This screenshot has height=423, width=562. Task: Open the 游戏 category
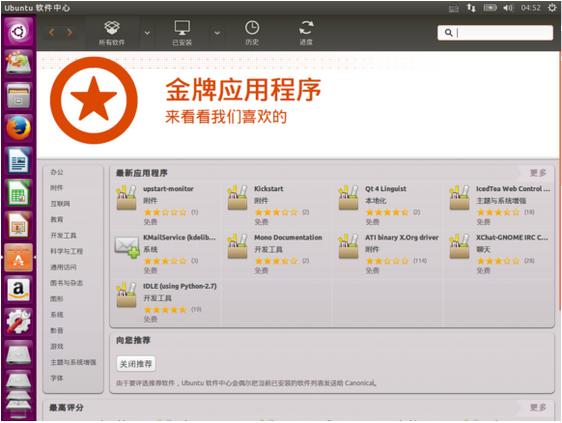pos(57,346)
